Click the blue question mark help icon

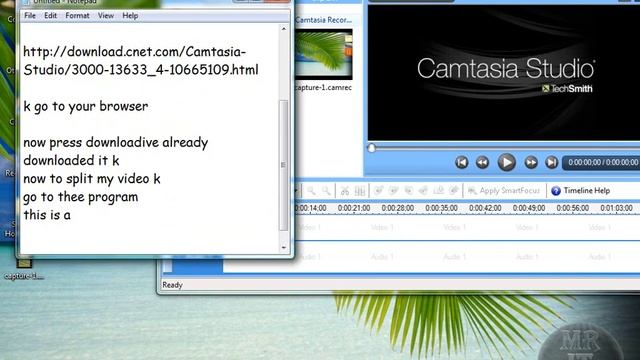point(556,191)
